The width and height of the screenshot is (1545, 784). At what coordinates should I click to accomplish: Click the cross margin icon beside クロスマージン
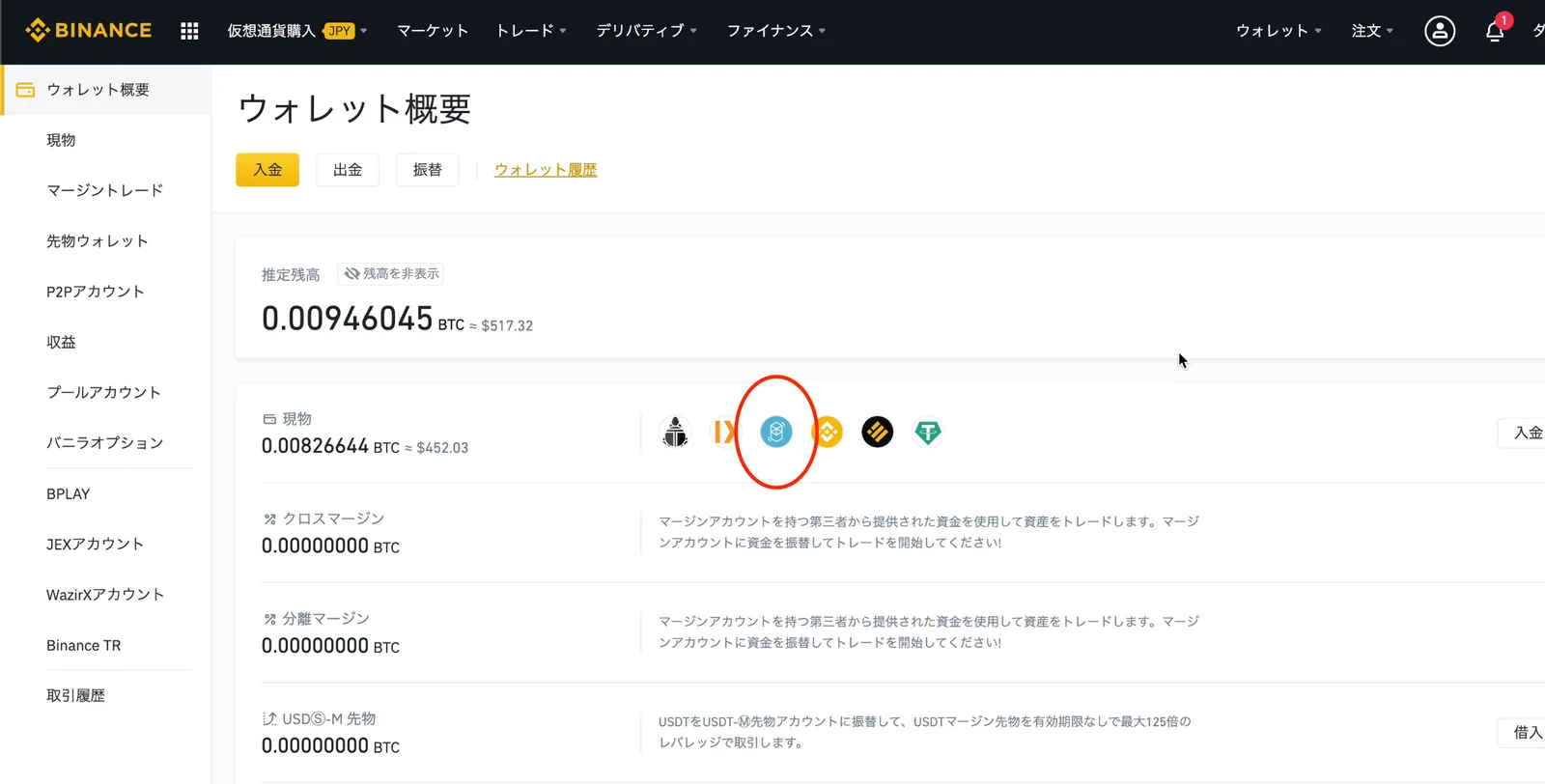(x=269, y=518)
